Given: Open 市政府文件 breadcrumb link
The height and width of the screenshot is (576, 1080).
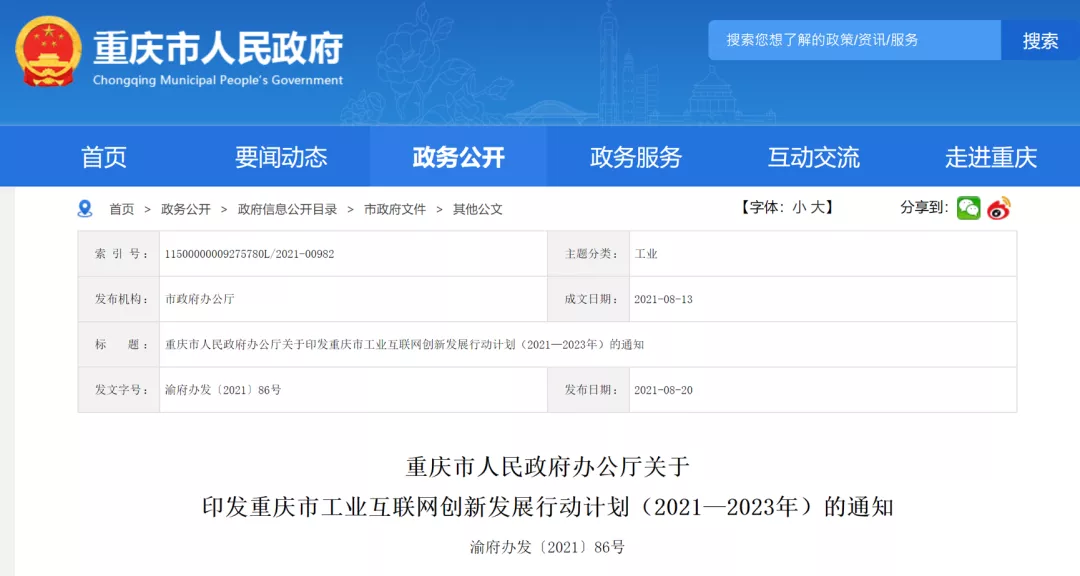Looking at the screenshot, I should [395, 209].
